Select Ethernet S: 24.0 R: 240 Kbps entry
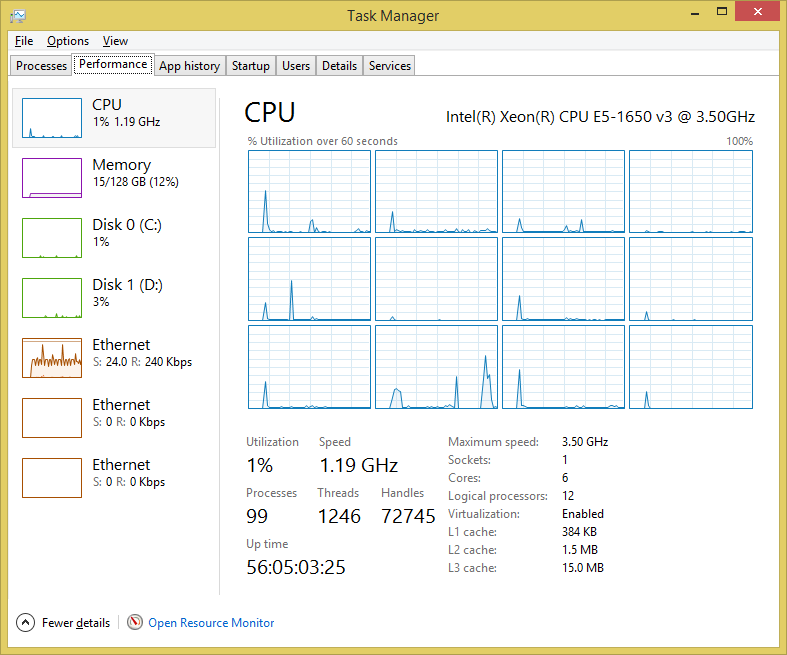787x655 pixels. point(114,358)
